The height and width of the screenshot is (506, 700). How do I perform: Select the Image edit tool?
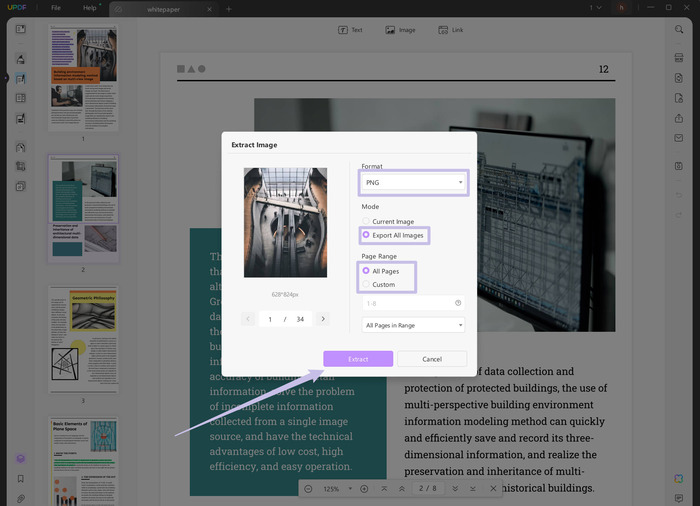pyautogui.click(x=400, y=30)
